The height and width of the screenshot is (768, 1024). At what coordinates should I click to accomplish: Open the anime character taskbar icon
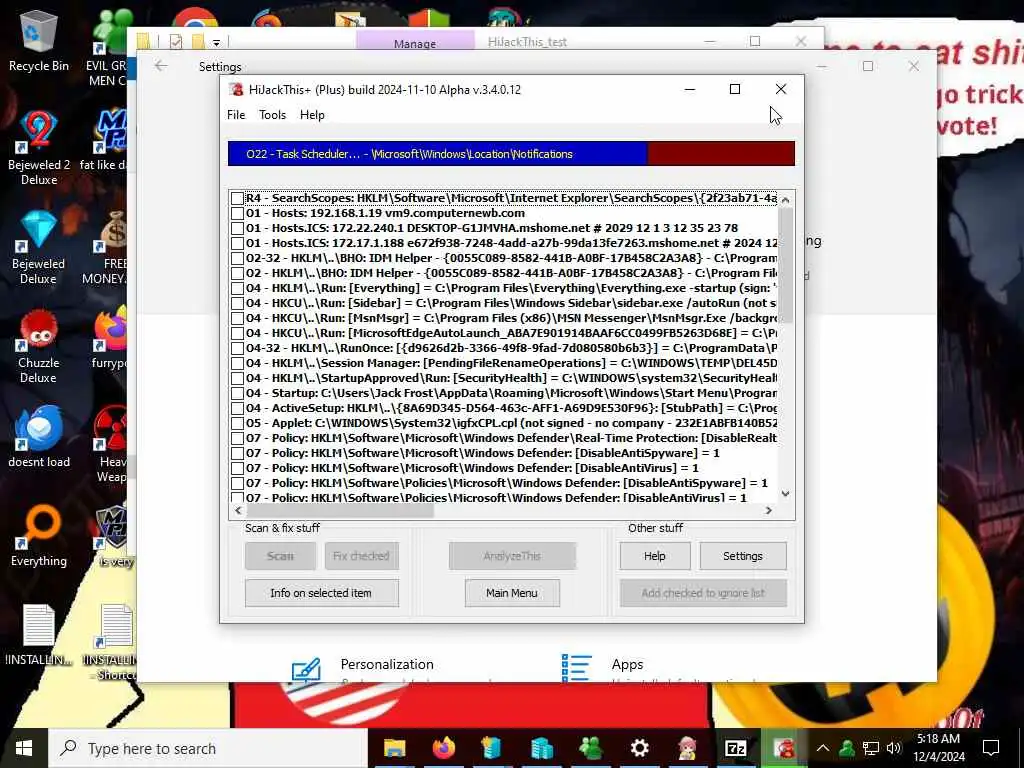687,748
